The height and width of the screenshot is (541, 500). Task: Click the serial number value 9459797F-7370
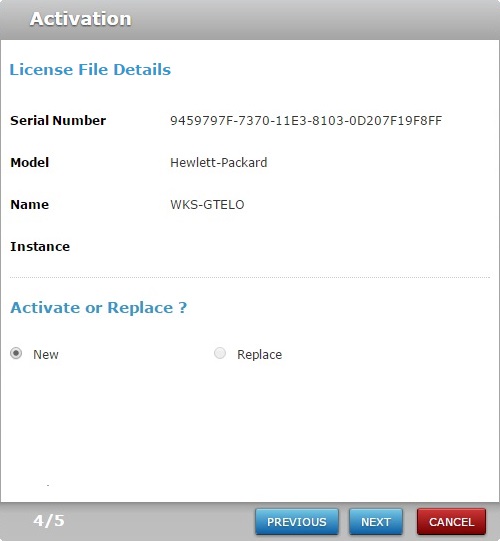(x=306, y=121)
